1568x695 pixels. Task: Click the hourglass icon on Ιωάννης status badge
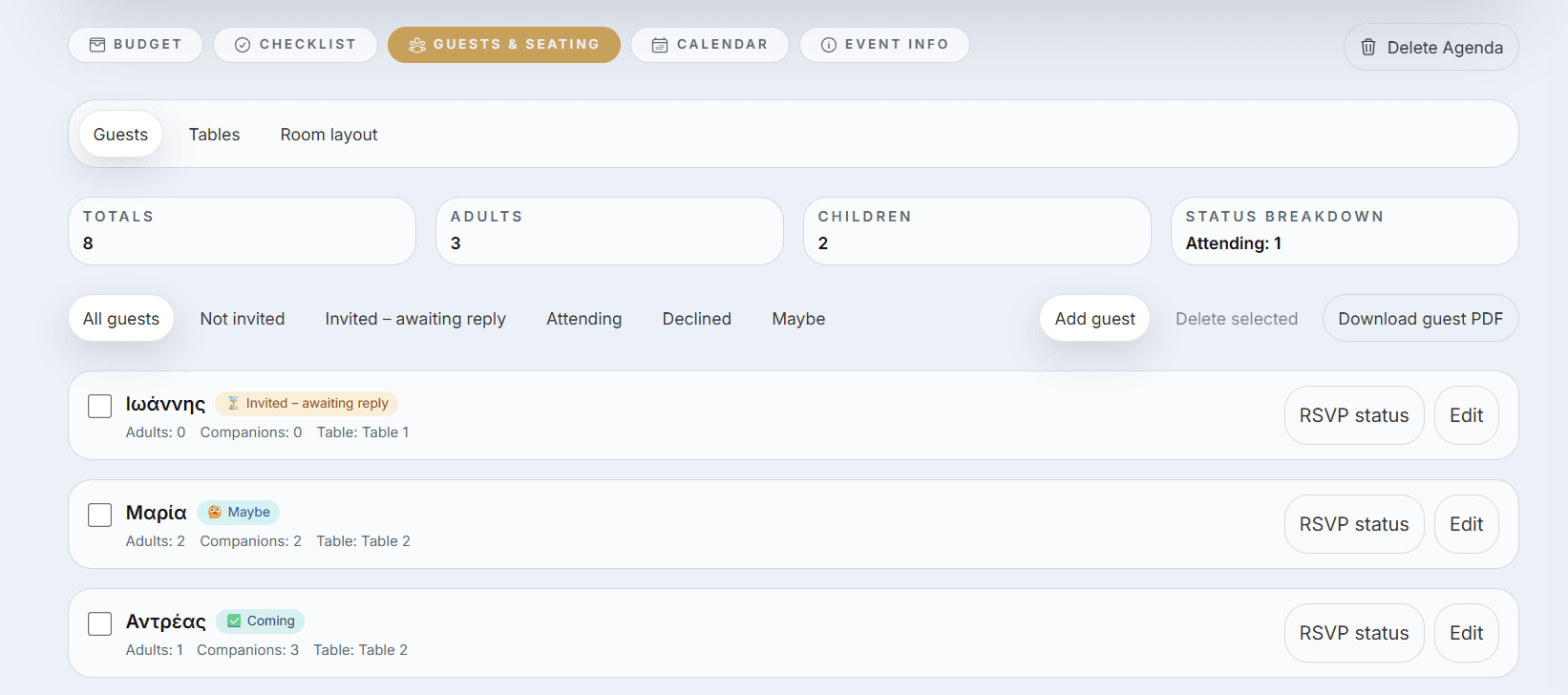pos(233,404)
